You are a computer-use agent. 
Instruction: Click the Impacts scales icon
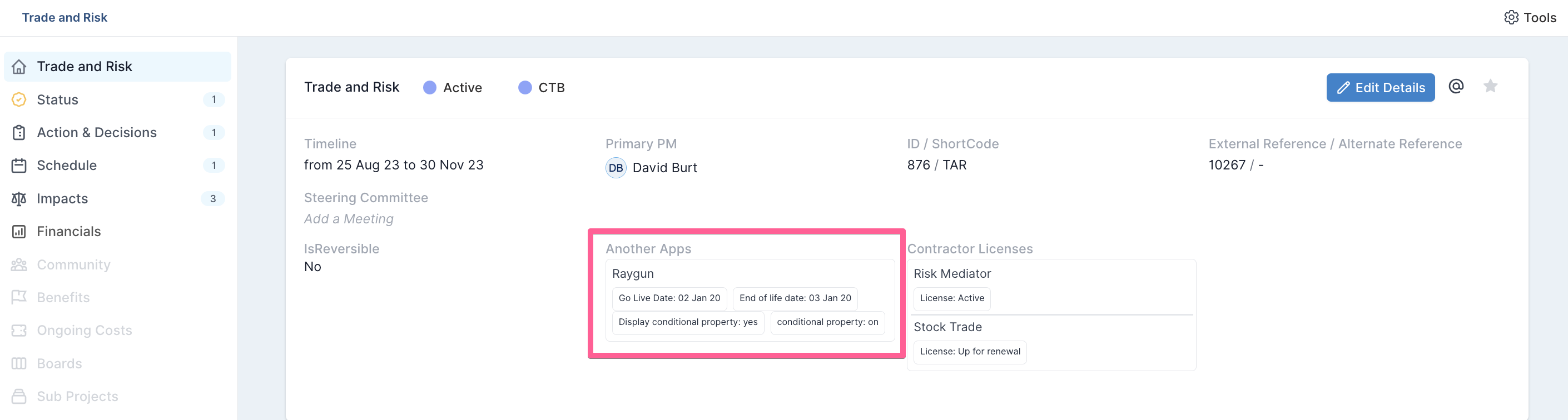(19, 199)
